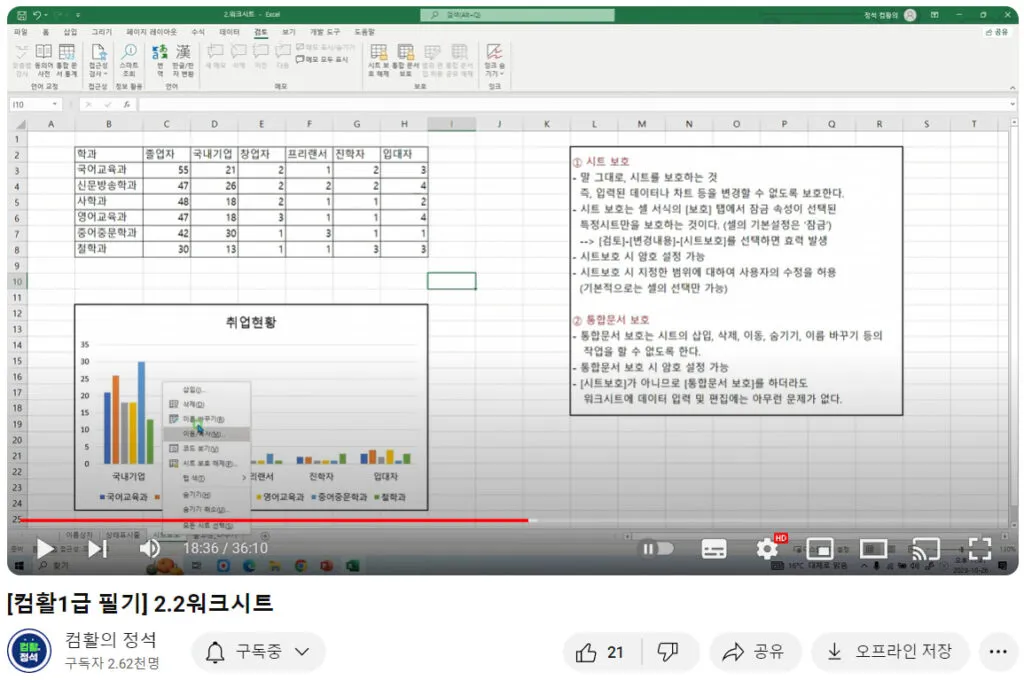This screenshot has height=680, width=1024.
Task: Switch to miniplayer mode
Action: tap(820, 549)
